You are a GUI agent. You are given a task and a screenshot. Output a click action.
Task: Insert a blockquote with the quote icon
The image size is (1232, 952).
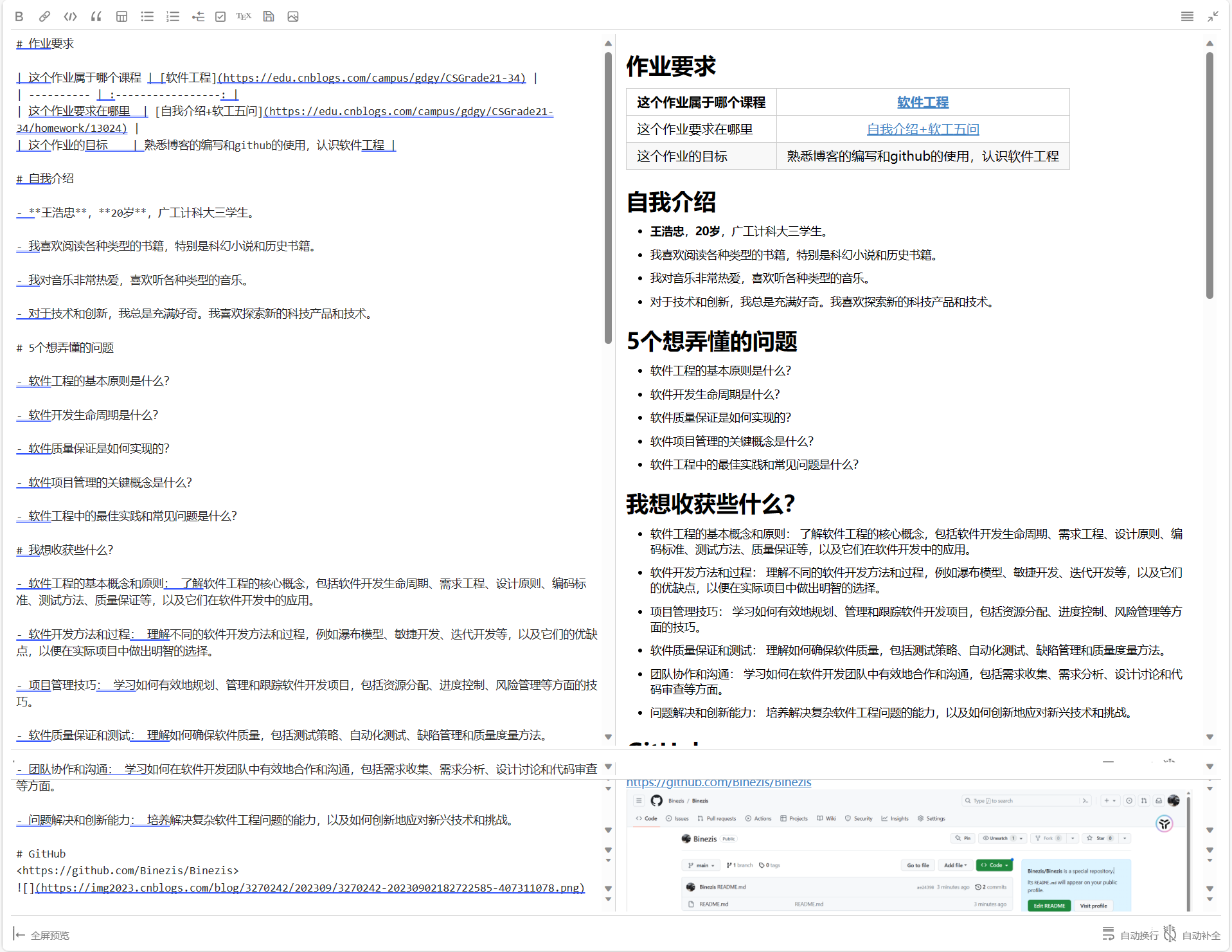click(96, 17)
